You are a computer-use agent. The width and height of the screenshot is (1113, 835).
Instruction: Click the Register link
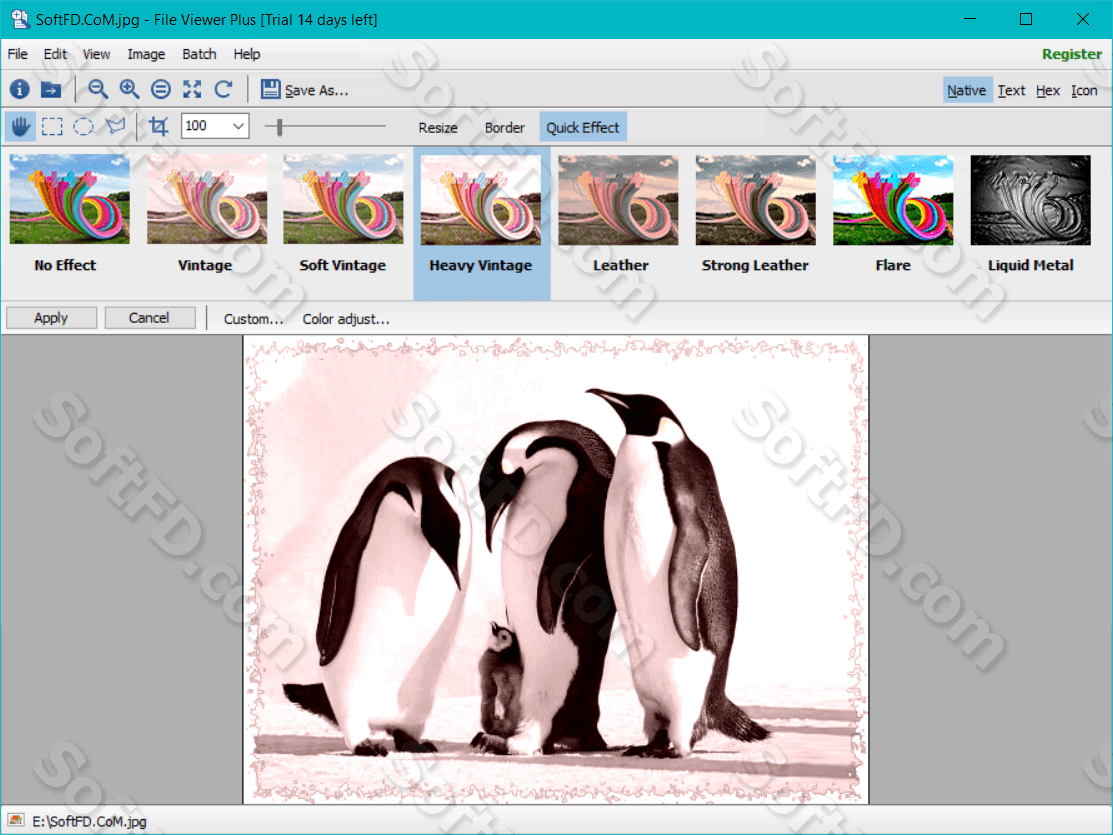[1071, 54]
